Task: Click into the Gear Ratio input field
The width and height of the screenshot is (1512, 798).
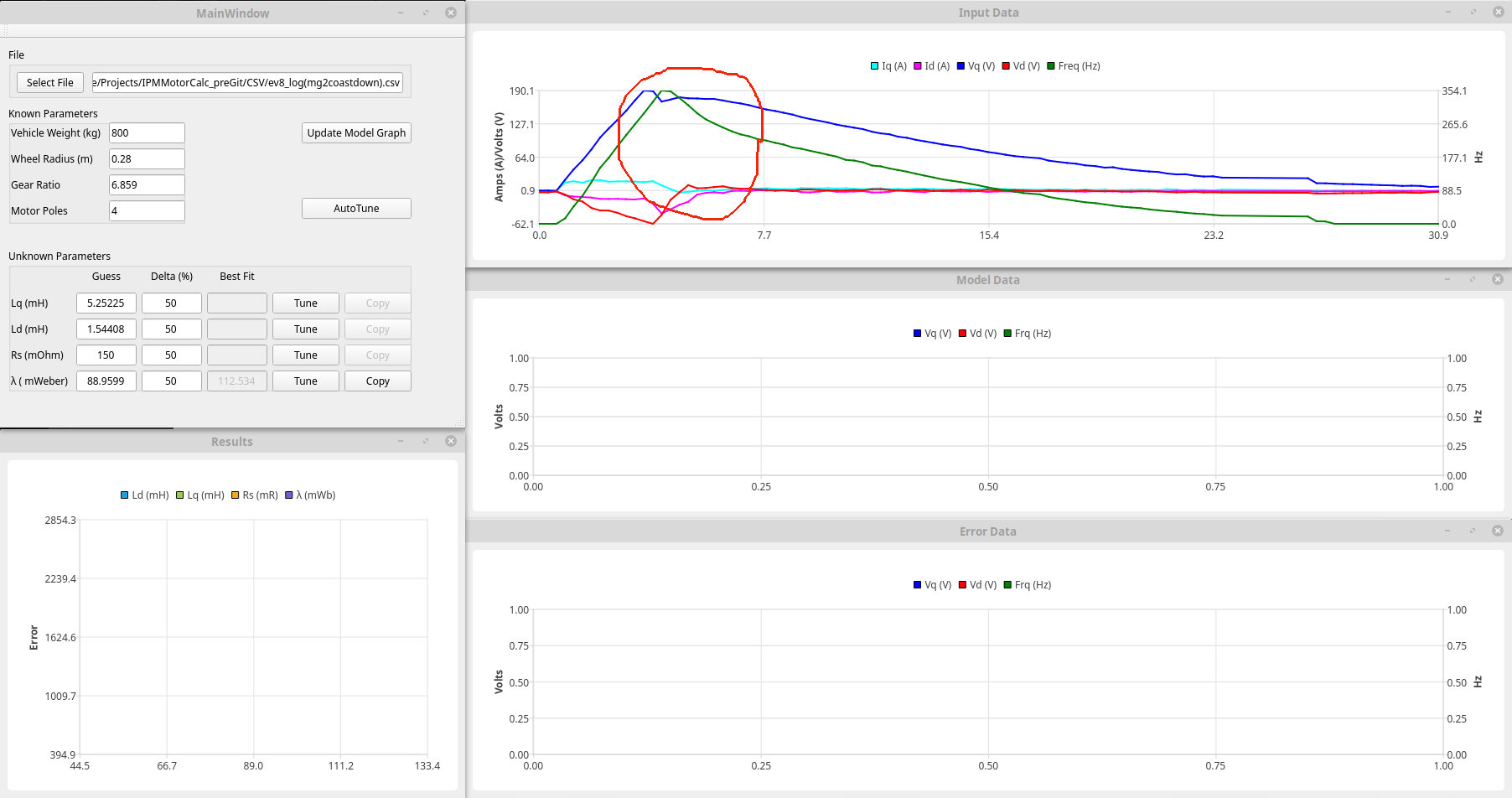Action: 147,185
